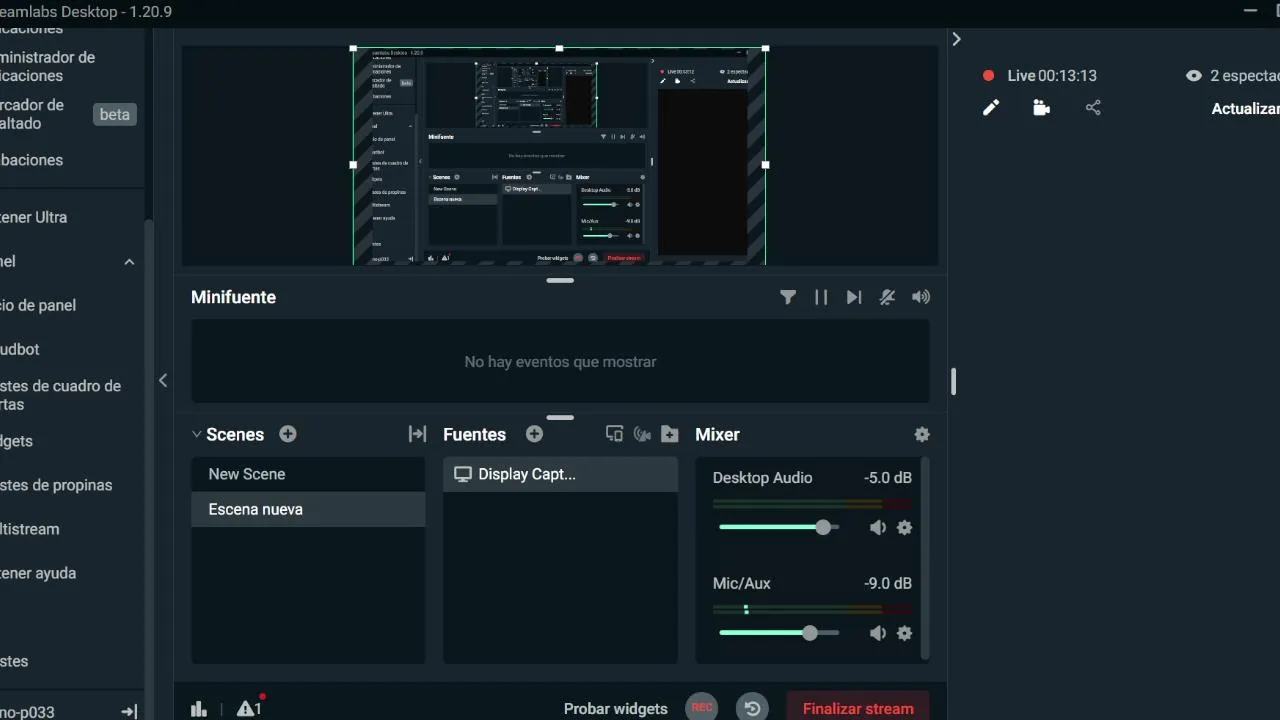Start recording with the REC button
This screenshot has width=1280, height=720.
[702, 707]
